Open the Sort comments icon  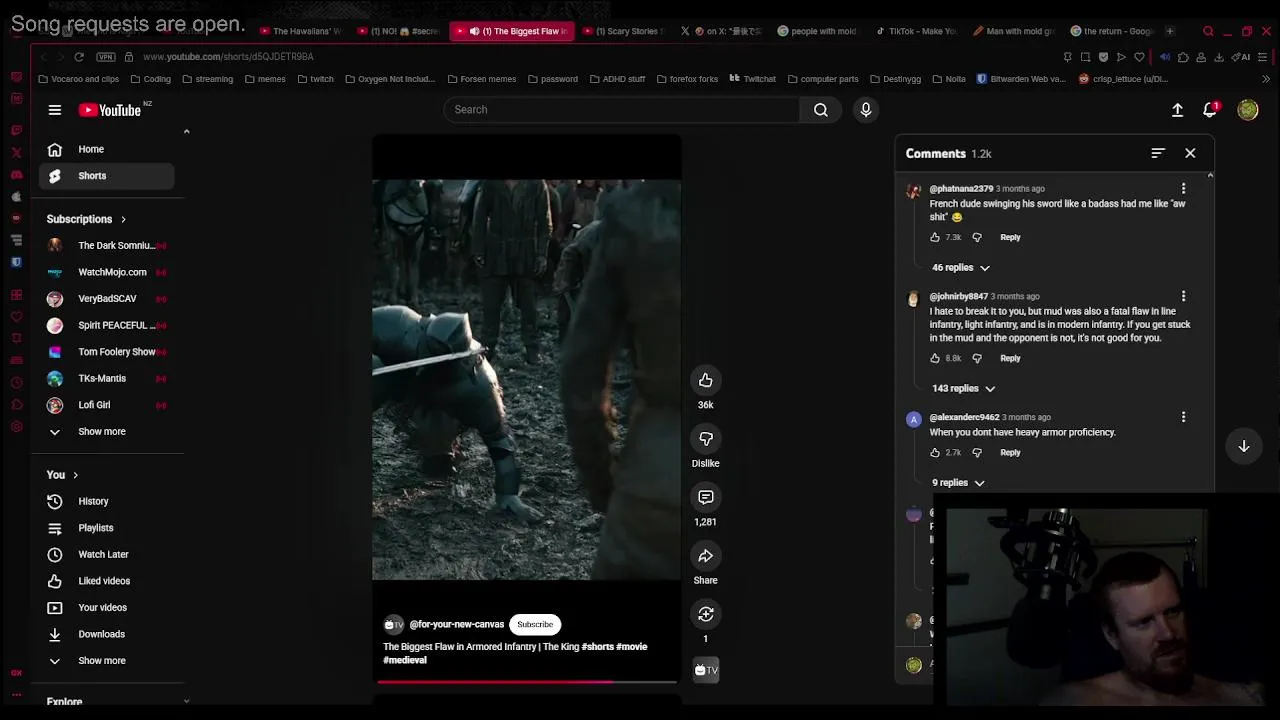click(x=1158, y=153)
